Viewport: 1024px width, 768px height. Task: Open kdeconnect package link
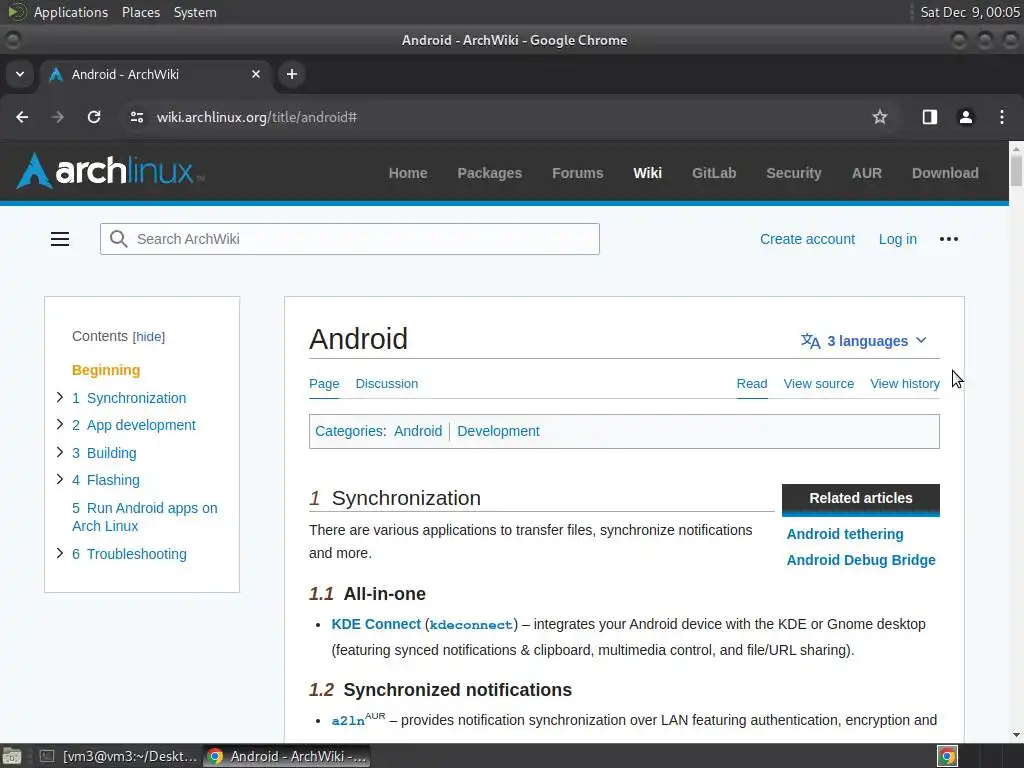tap(471, 625)
